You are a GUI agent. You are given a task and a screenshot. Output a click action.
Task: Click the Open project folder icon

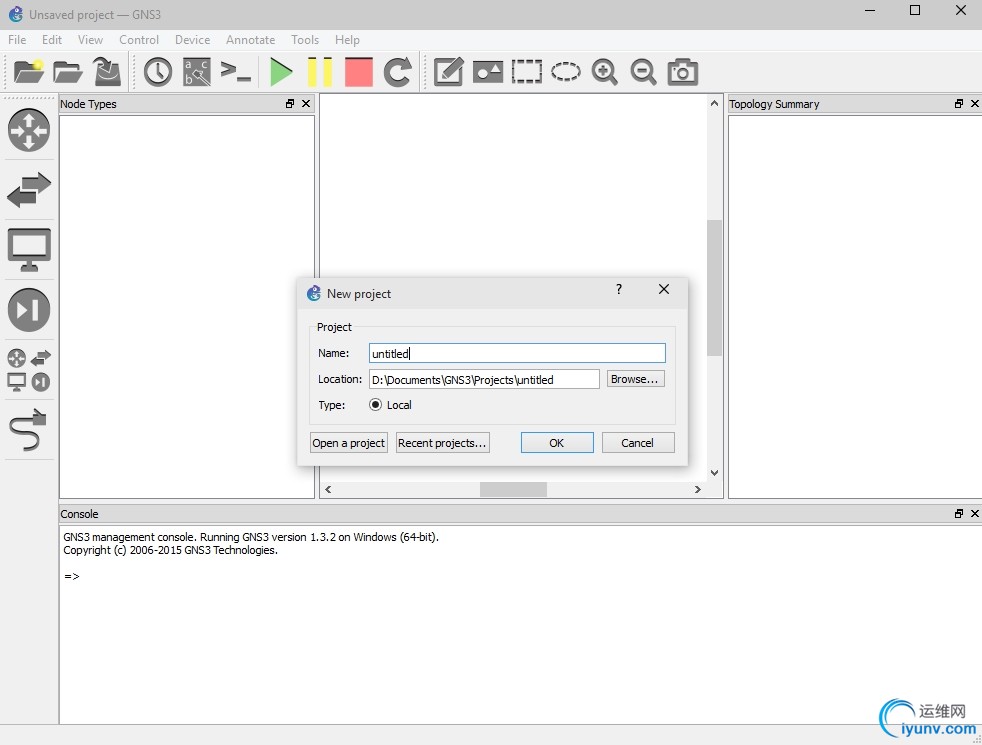coord(68,72)
